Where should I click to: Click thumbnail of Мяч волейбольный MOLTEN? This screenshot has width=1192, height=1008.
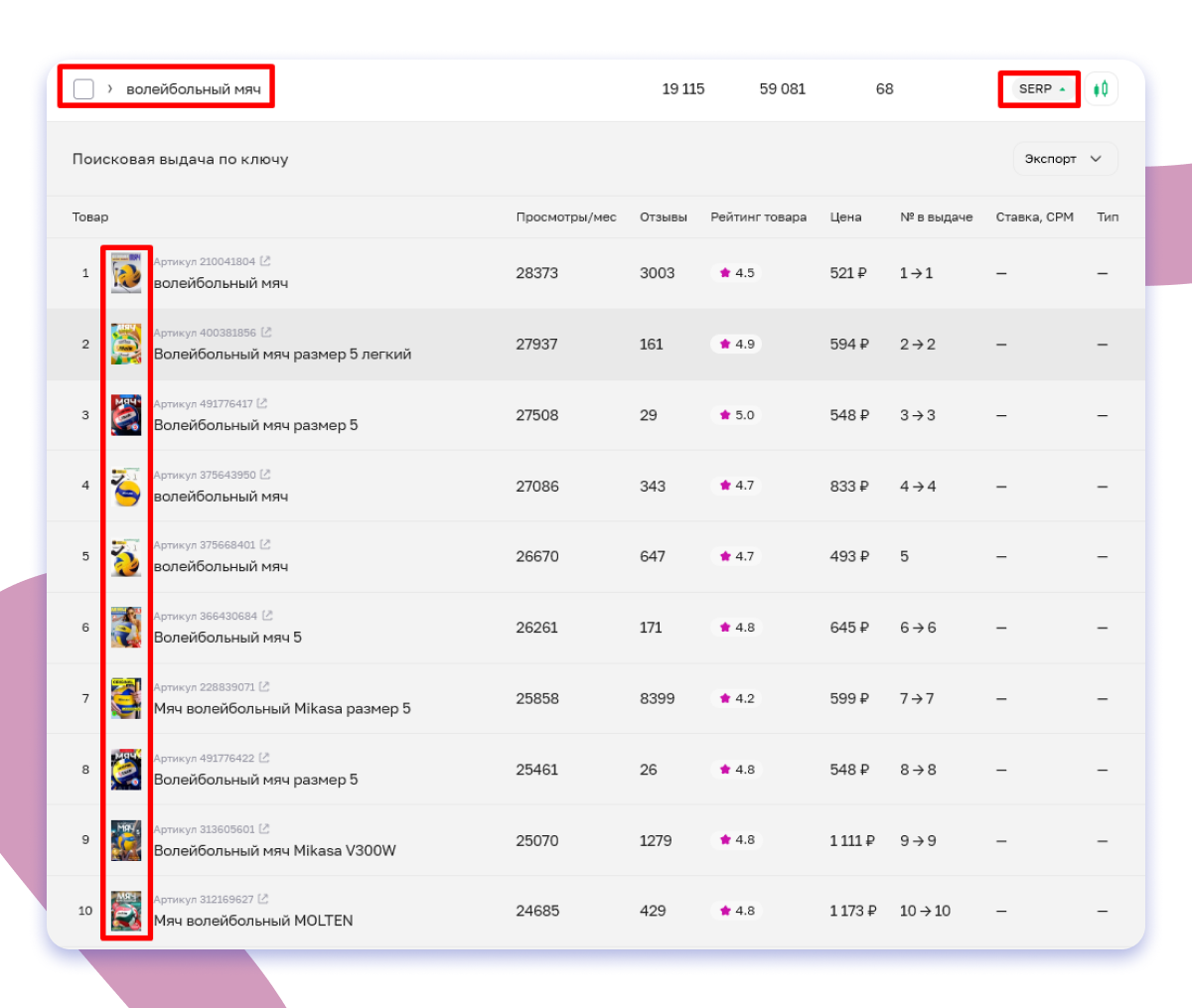[x=126, y=911]
